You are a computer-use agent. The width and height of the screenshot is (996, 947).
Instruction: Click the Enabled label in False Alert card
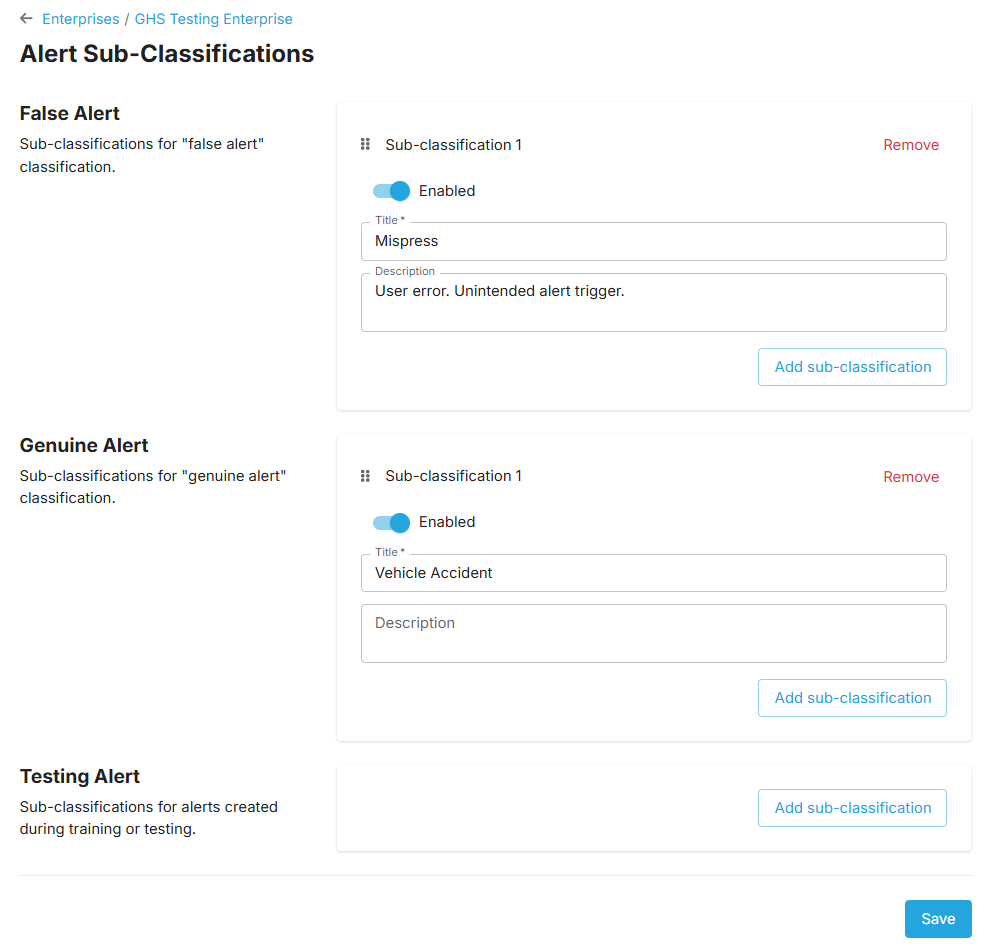446,191
